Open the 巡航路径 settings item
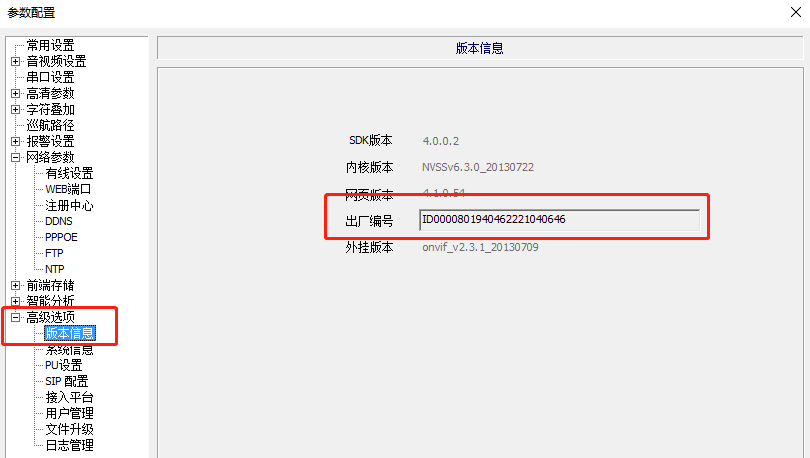Screen dimensions: 810x458 tap(50, 125)
